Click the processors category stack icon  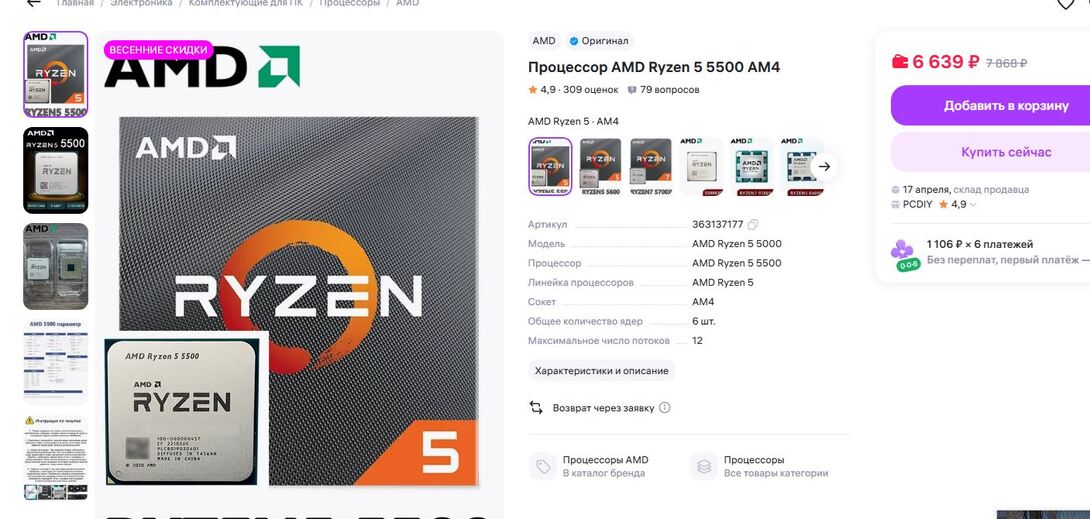pos(704,466)
